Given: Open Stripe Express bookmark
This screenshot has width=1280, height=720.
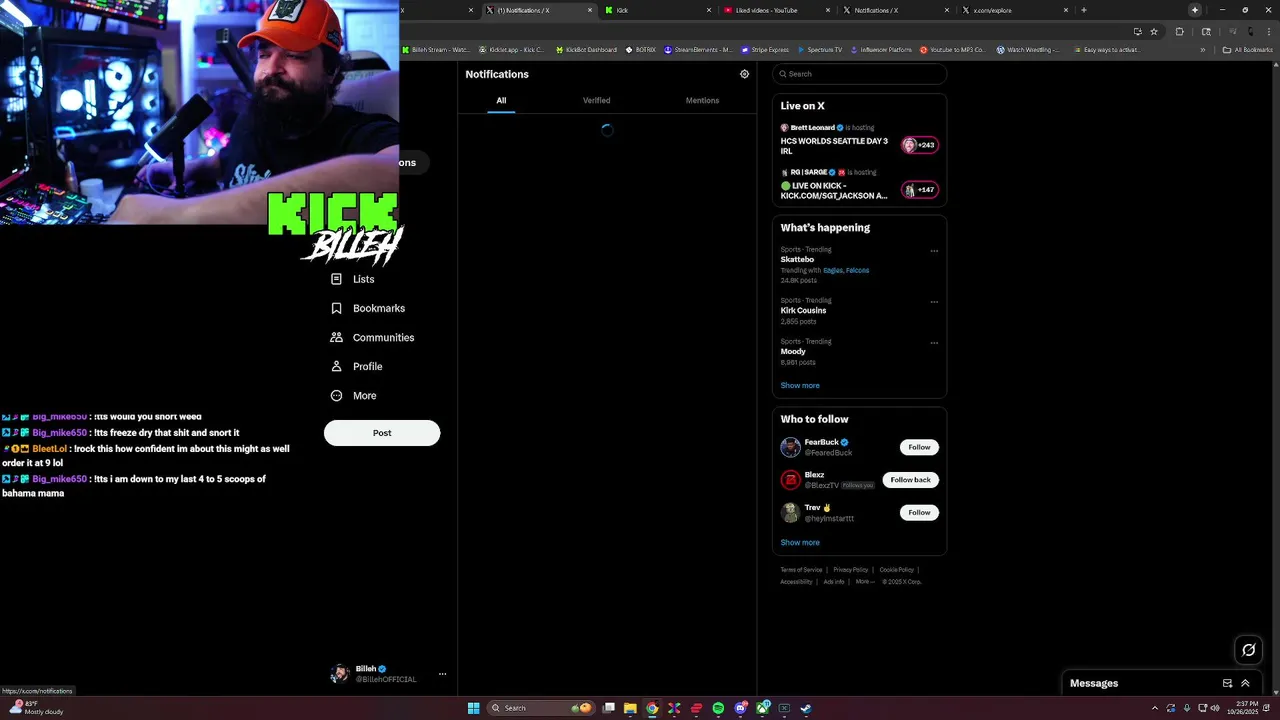Looking at the screenshot, I should 764,50.
